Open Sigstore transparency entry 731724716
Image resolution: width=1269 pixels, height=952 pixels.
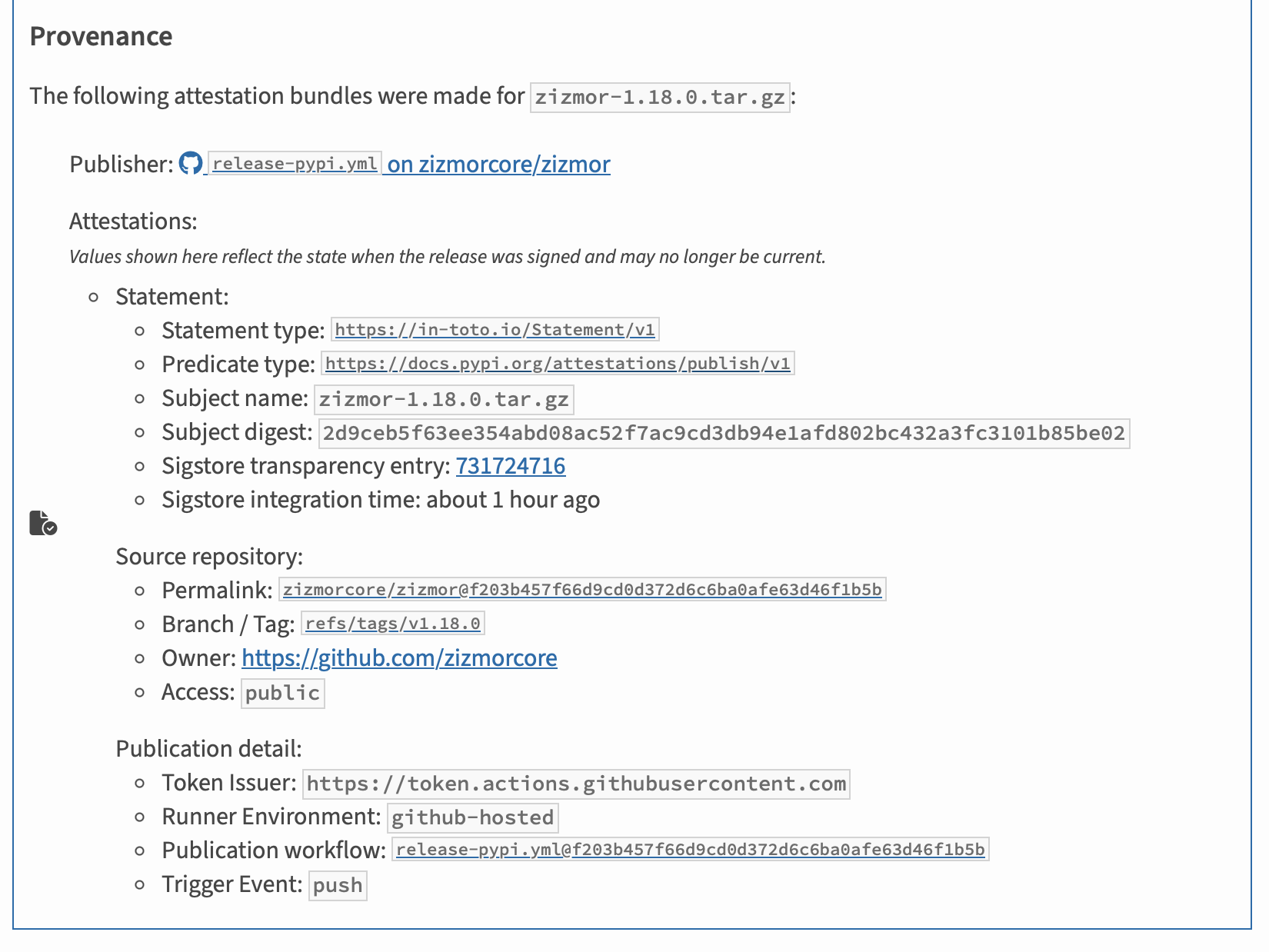coord(510,466)
